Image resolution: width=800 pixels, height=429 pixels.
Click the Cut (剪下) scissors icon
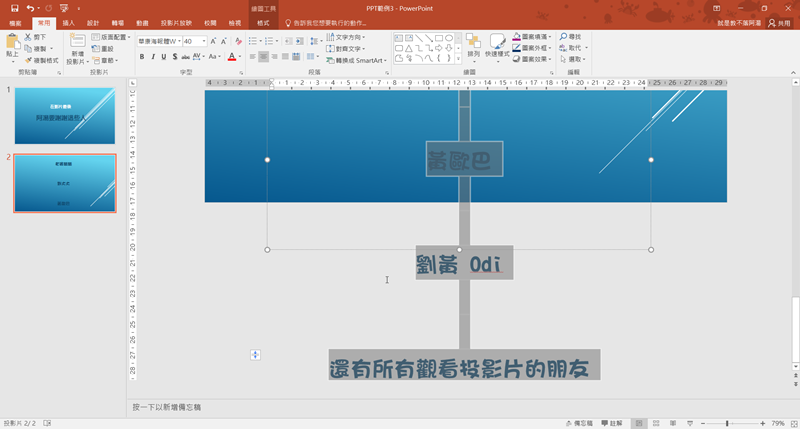(27, 37)
